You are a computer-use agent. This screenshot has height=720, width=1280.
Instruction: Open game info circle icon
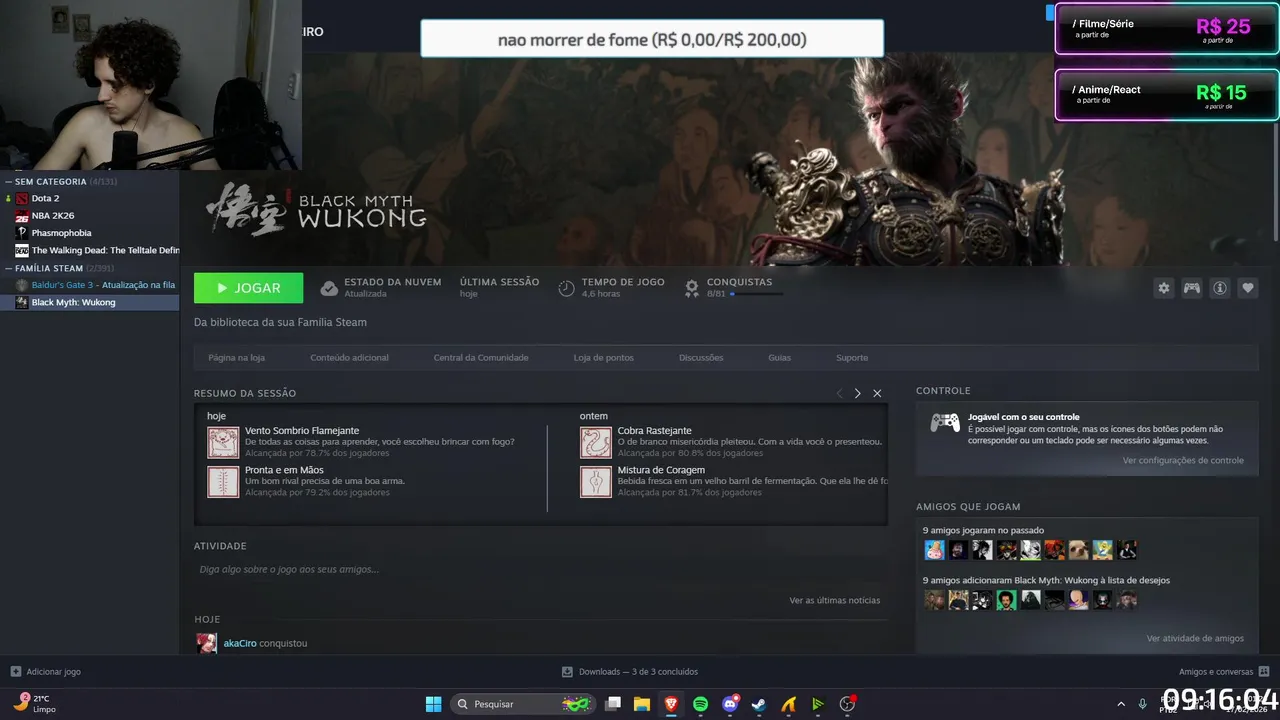pos(1220,288)
